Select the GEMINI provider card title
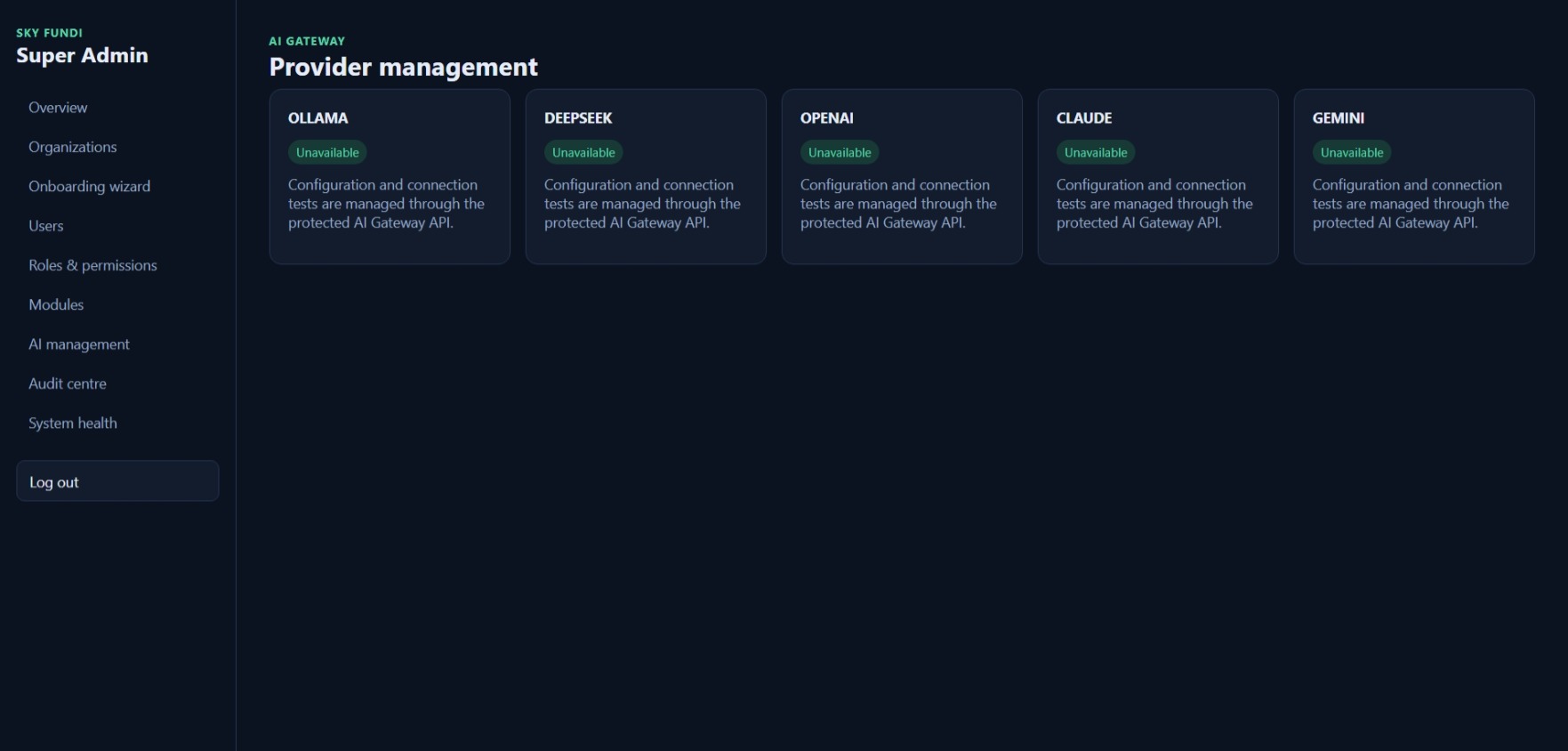The height and width of the screenshot is (751, 1568). tap(1339, 118)
